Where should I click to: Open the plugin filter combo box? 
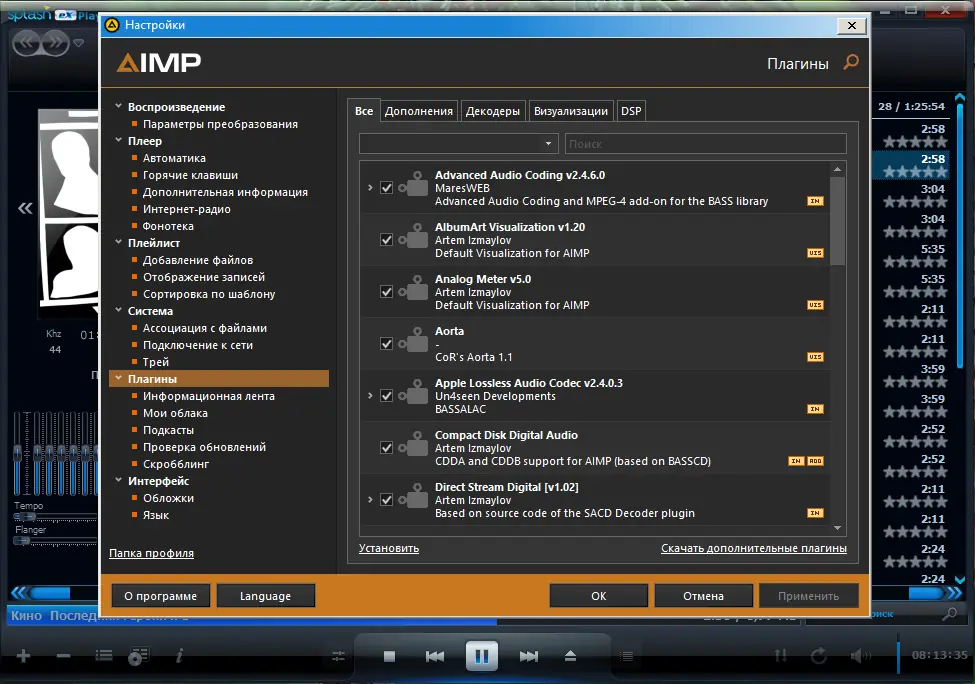458,144
